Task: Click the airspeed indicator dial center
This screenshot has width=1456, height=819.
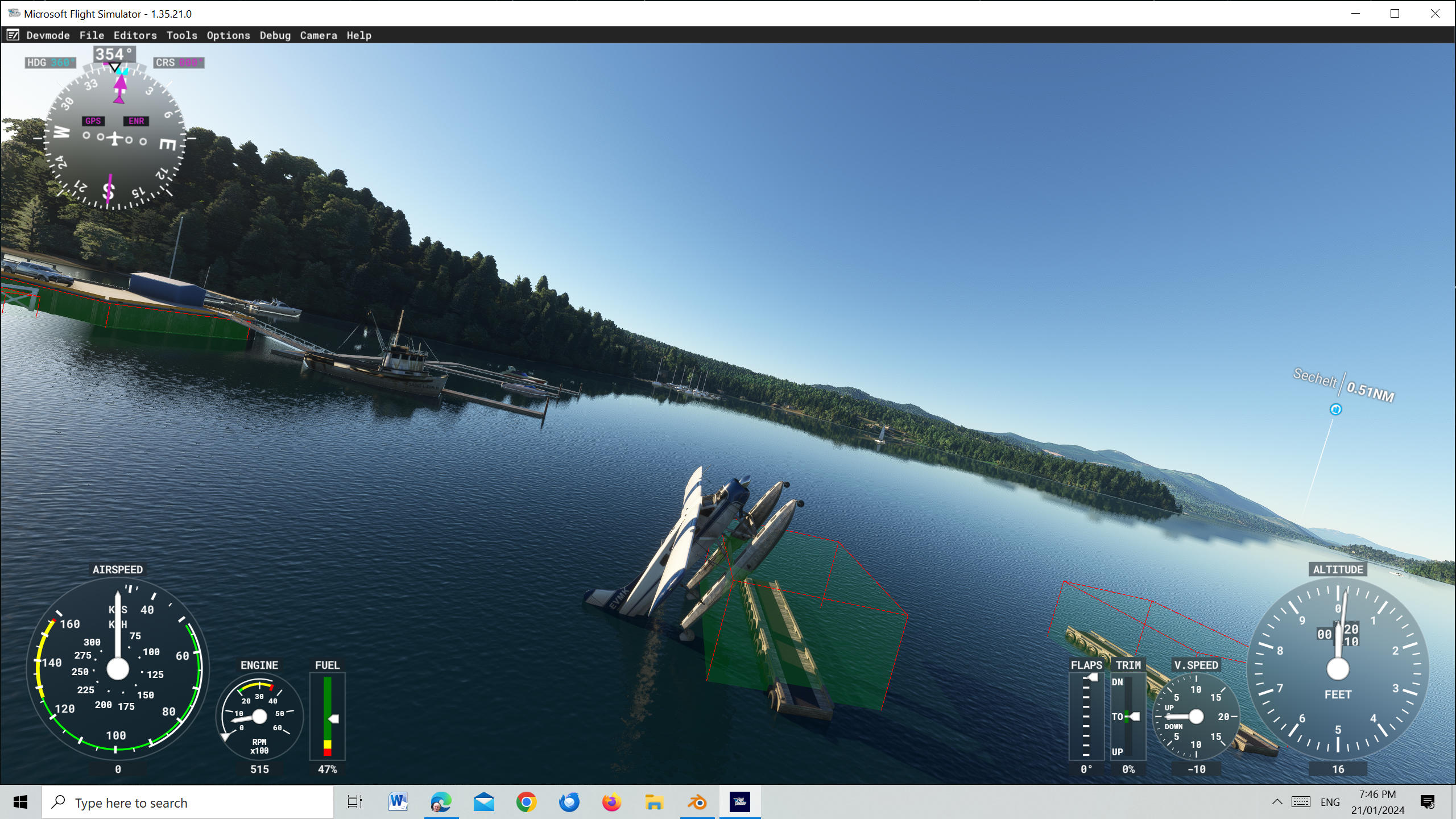Action: [x=118, y=669]
